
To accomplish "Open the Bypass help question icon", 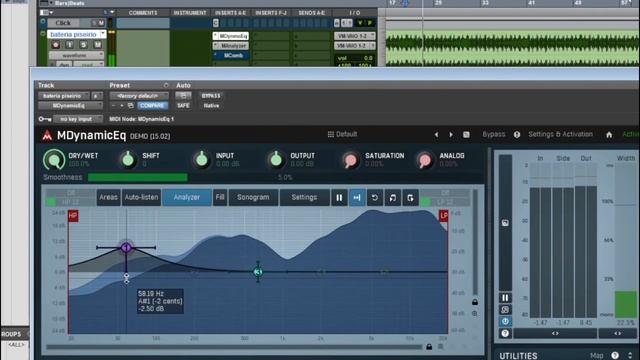I will tap(517, 134).
